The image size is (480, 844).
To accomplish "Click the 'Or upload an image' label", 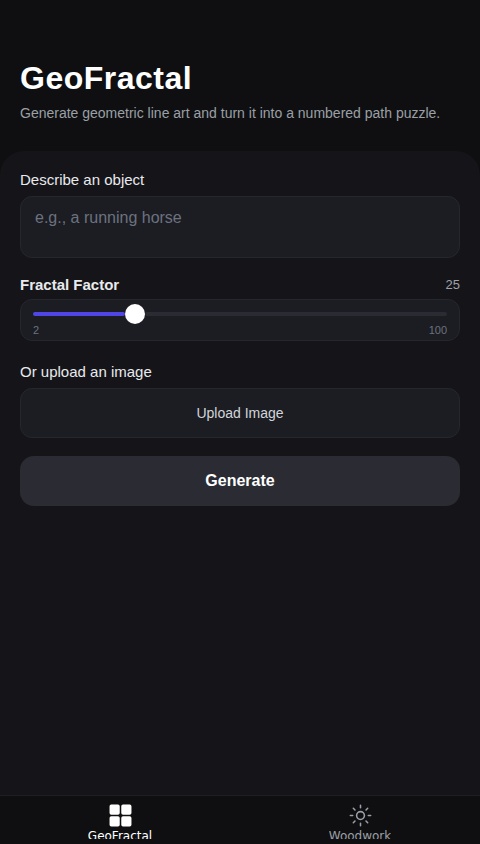I will [x=86, y=372].
